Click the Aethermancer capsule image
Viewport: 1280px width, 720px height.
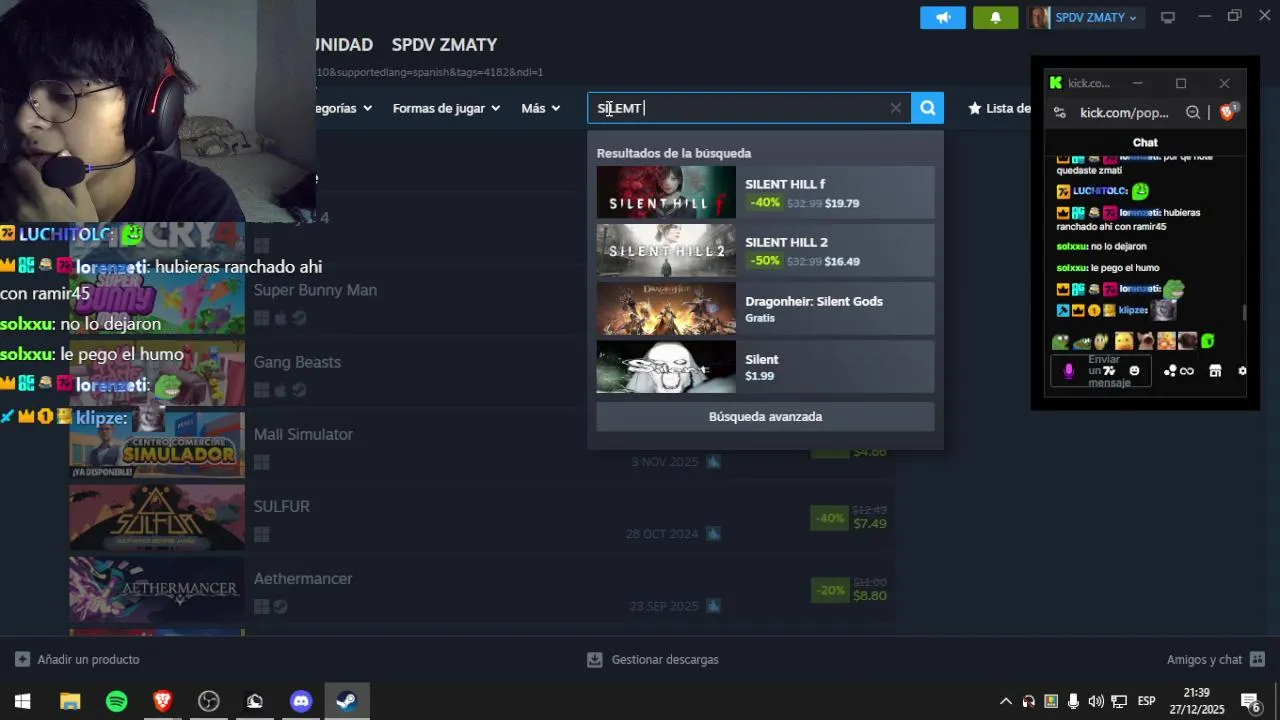click(157, 589)
